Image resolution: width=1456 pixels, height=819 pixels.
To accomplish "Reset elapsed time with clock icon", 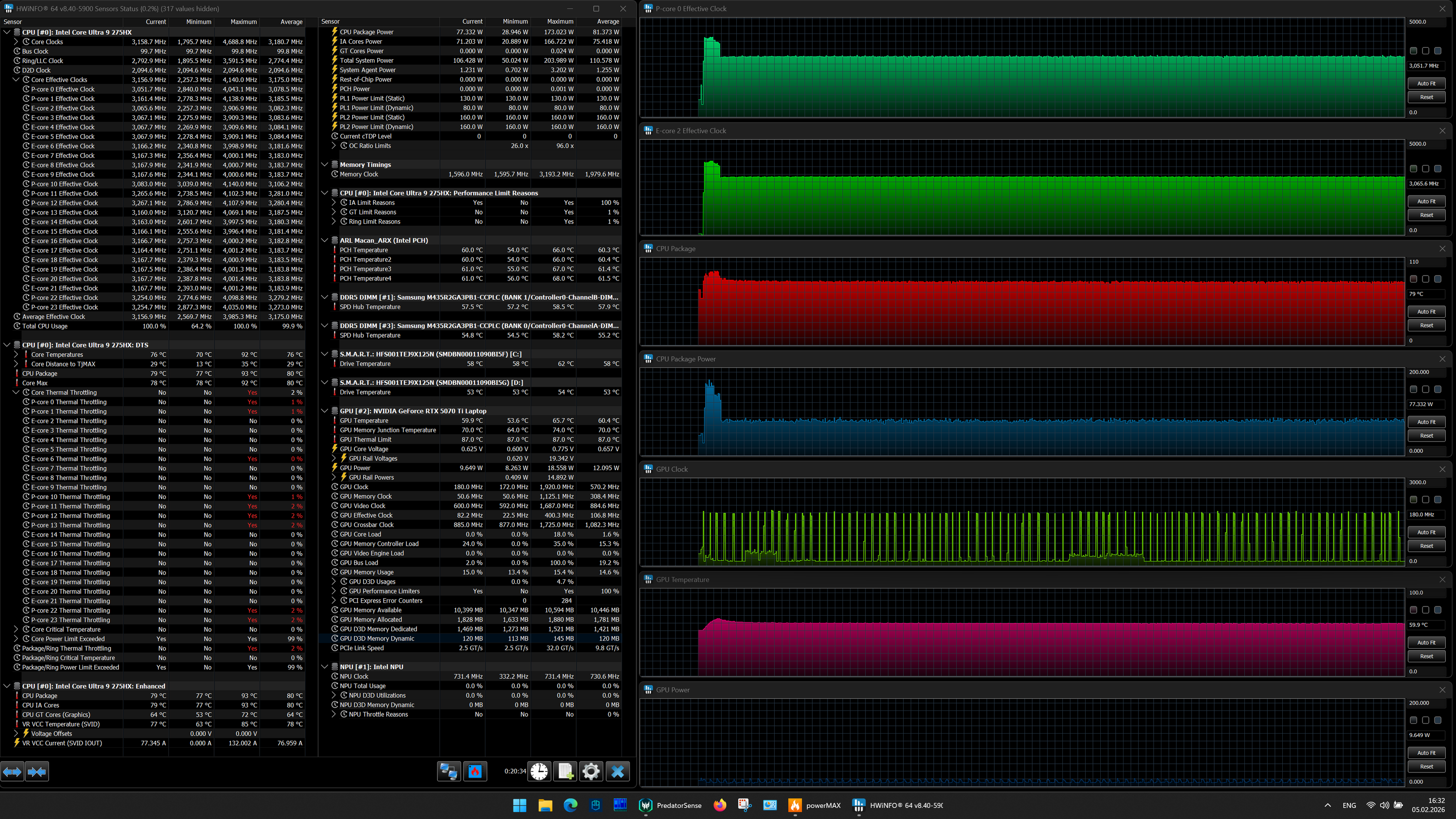I will (539, 771).
